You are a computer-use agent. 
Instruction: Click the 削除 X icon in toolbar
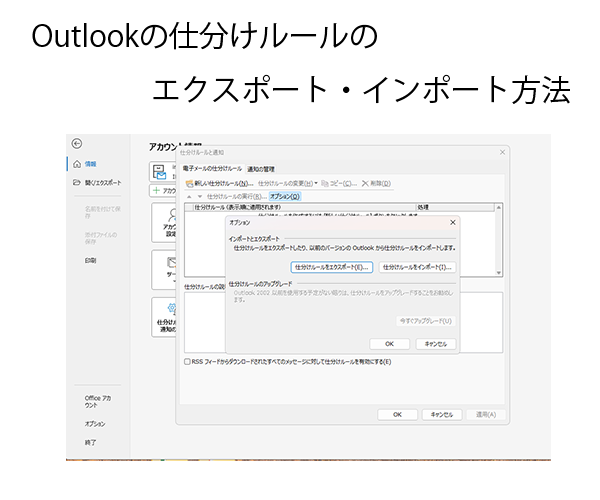(x=365, y=183)
